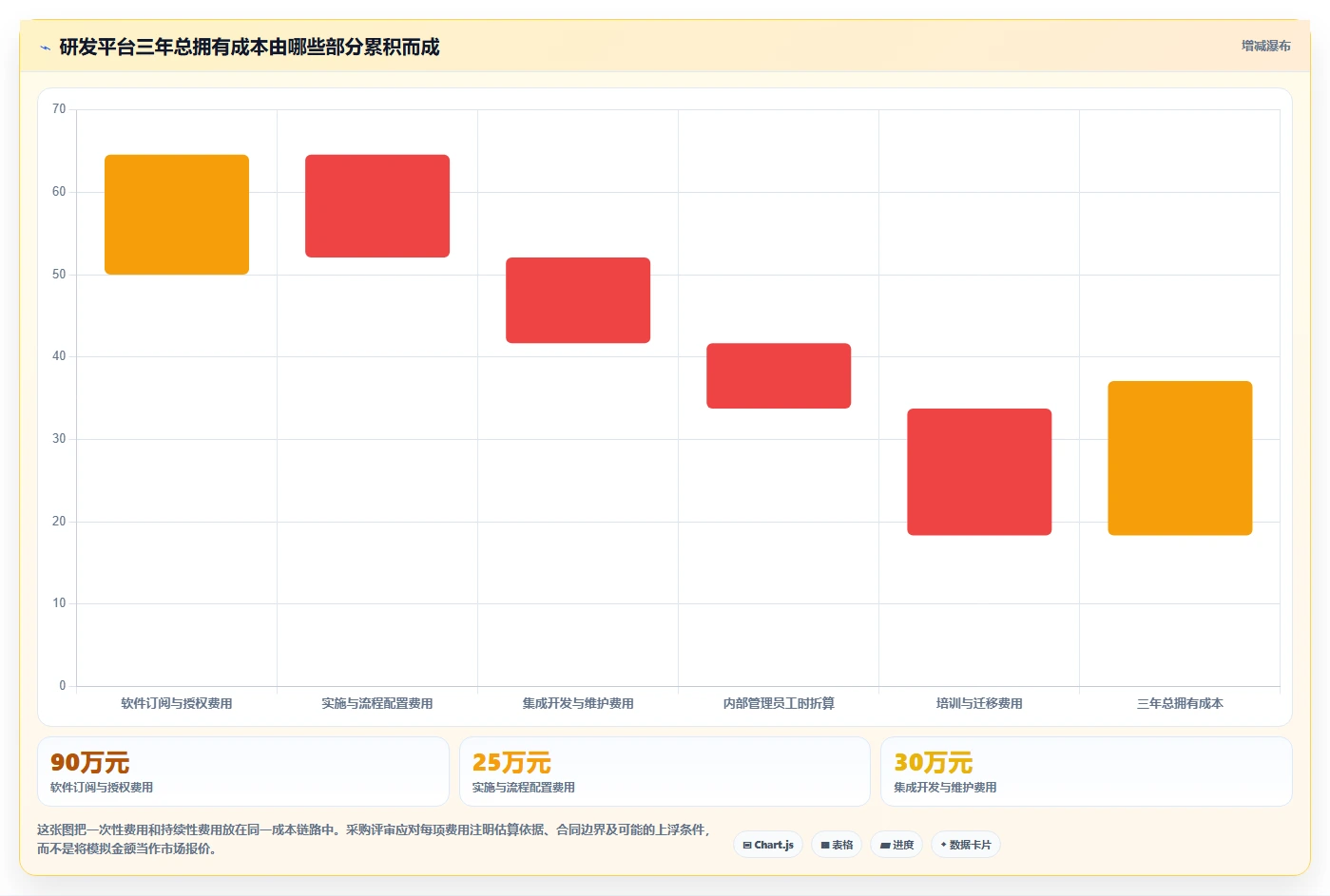Click the chart title 研发平台三年总拥有成本由哪些部分累积而成
The image size is (1330, 896).
tap(249, 48)
